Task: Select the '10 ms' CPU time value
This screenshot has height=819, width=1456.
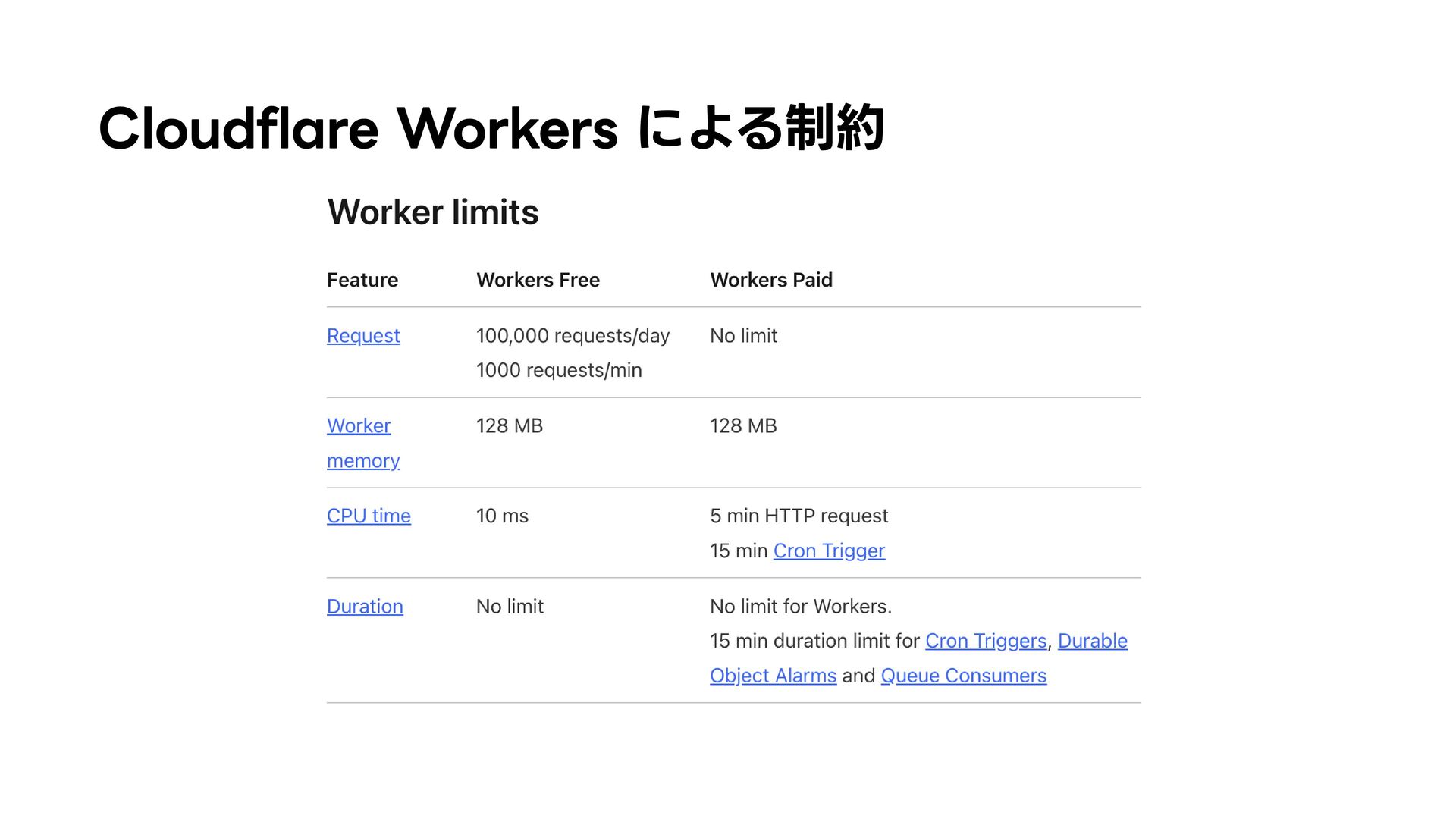Action: click(x=502, y=516)
